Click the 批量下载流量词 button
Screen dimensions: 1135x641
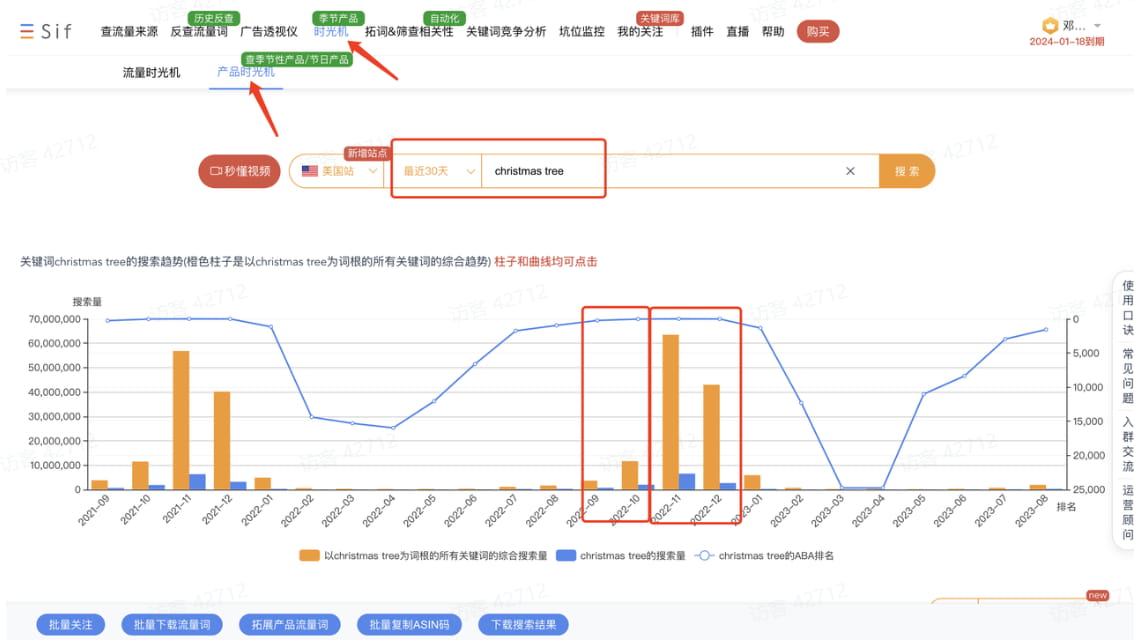click(x=168, y=625)
